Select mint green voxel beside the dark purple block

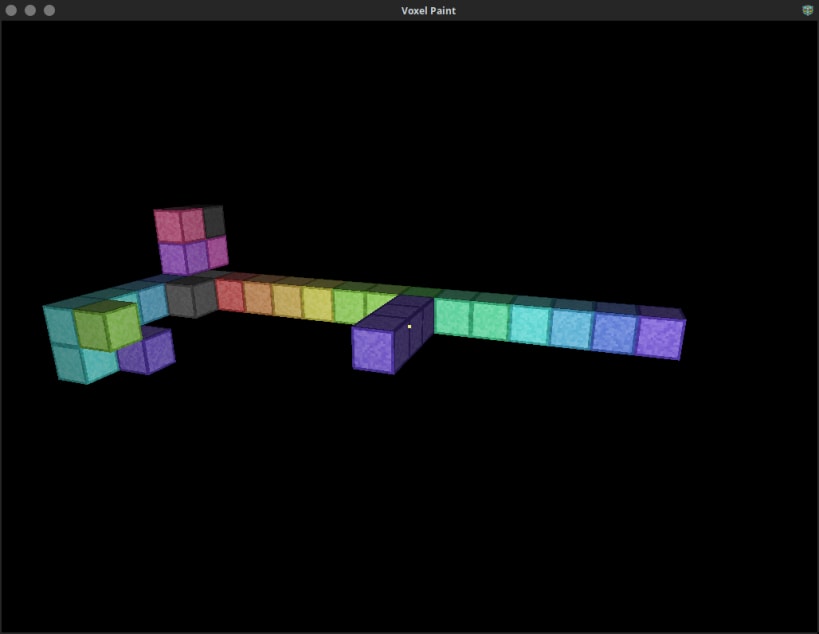tap(452, 316)
